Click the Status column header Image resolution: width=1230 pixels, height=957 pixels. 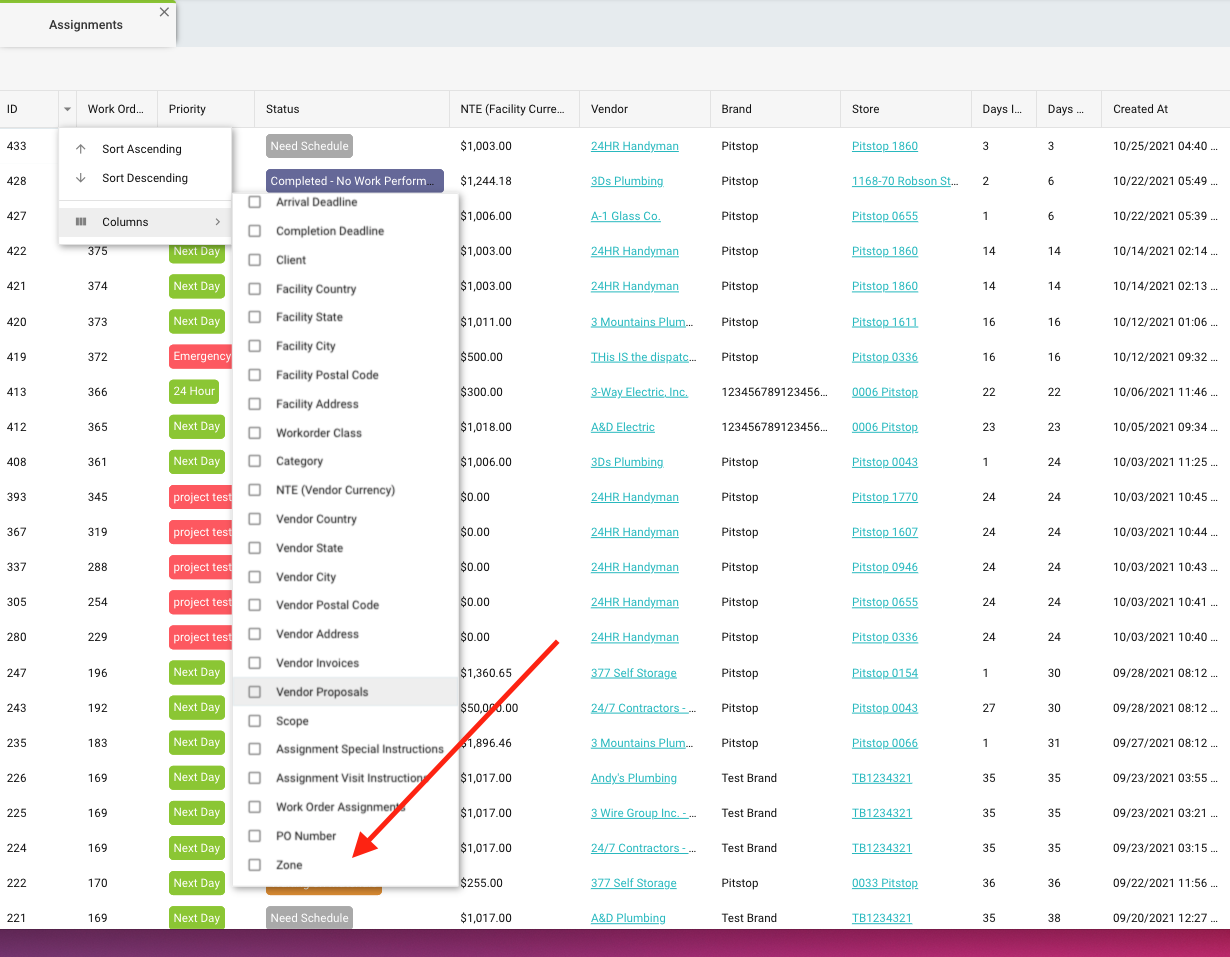[283, 109]
